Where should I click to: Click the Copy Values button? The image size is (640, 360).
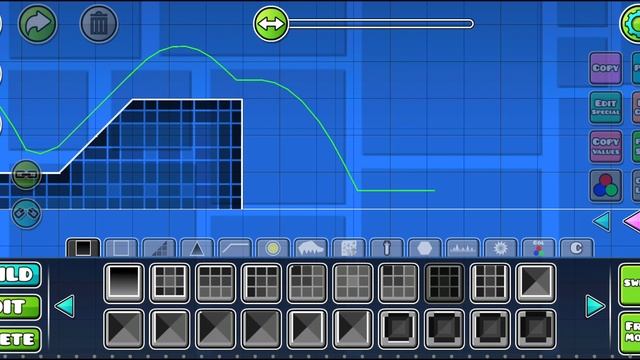(x=606, y=147)
